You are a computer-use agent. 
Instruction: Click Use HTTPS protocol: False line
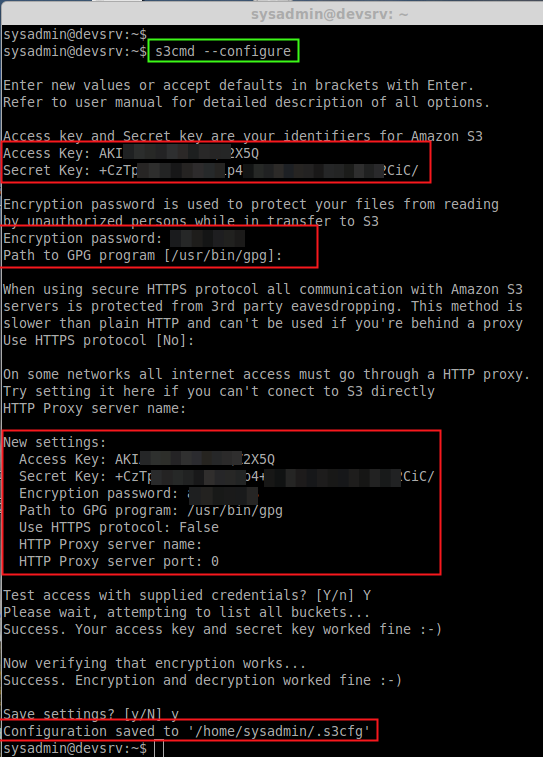point(119,527)
